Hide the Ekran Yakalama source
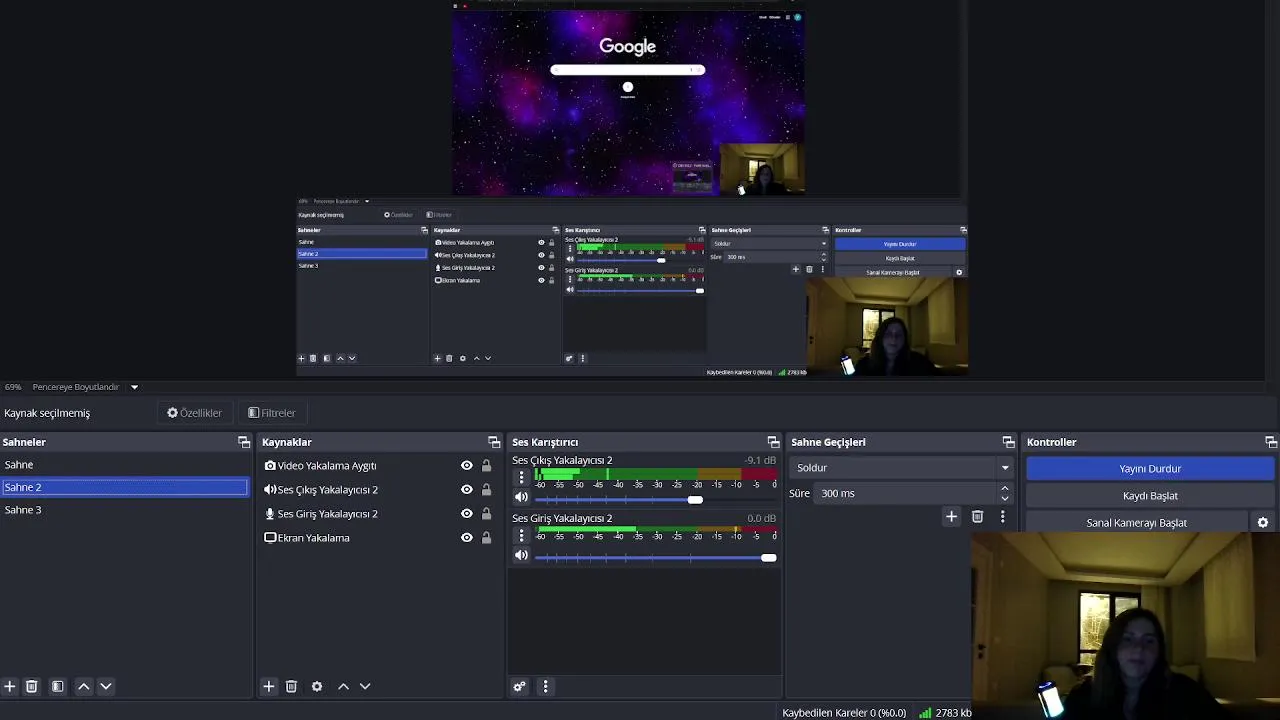Image resolution: width=1280 pixels, height=720 pixels. pyautogui.click(x=466, y=537)
